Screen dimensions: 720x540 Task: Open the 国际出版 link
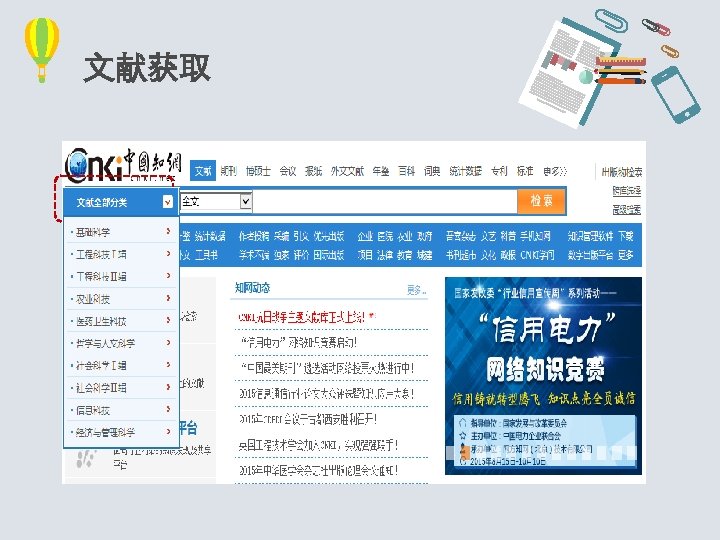tap(329, 255)
